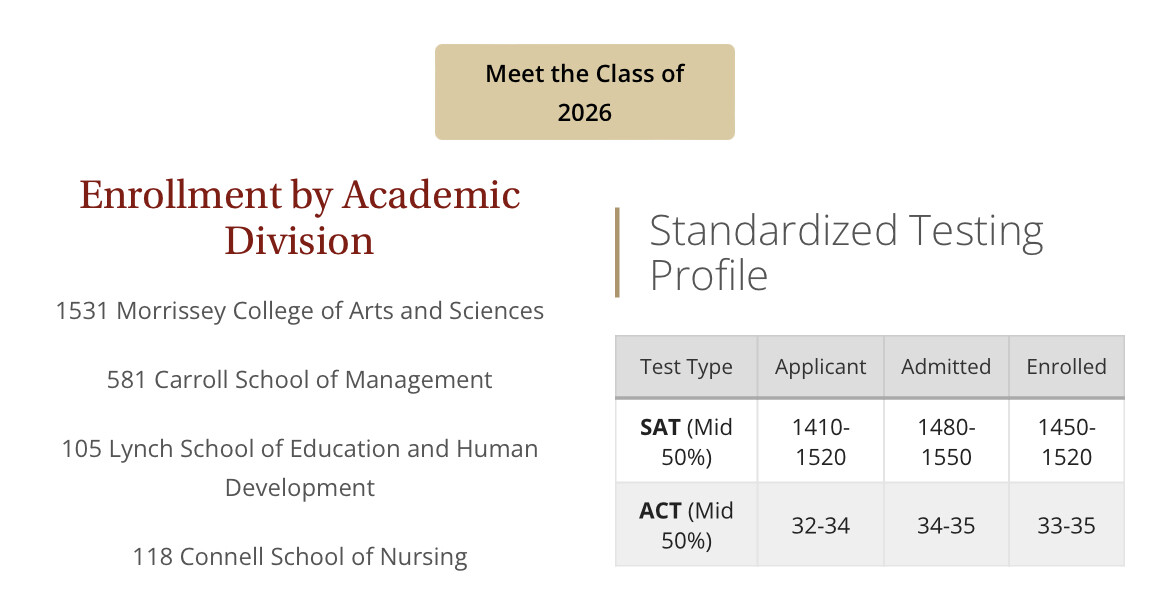Click the 105 Lynch School of Education entry
Viewport: 1170px width, 596px height.
coord(300,467)
